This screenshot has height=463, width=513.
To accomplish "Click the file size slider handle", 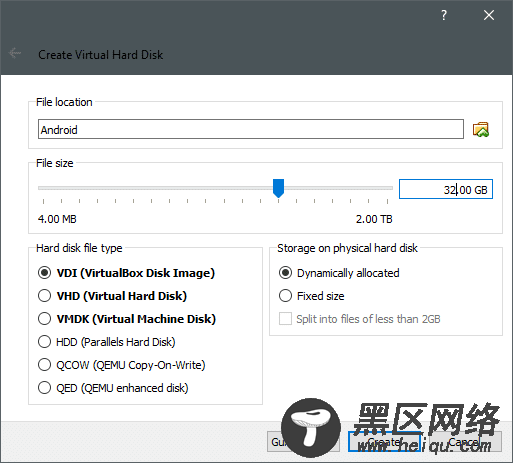I will pyautogui.click(x=278, y=188).
